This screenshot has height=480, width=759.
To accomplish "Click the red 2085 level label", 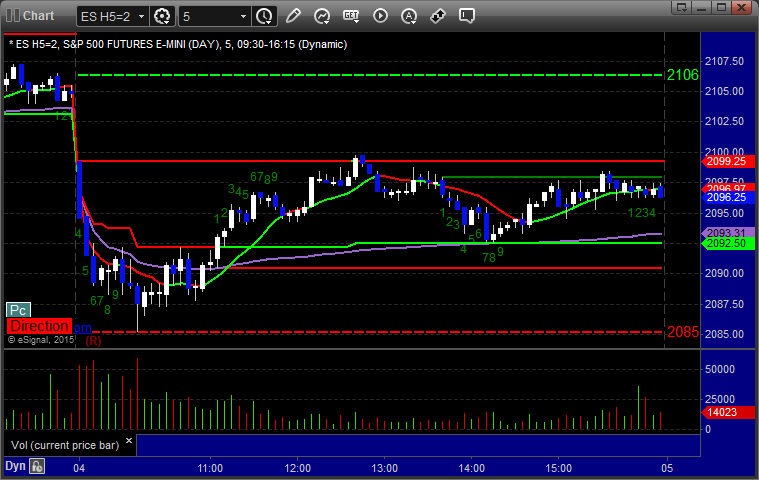I will [x=683, y=332].
